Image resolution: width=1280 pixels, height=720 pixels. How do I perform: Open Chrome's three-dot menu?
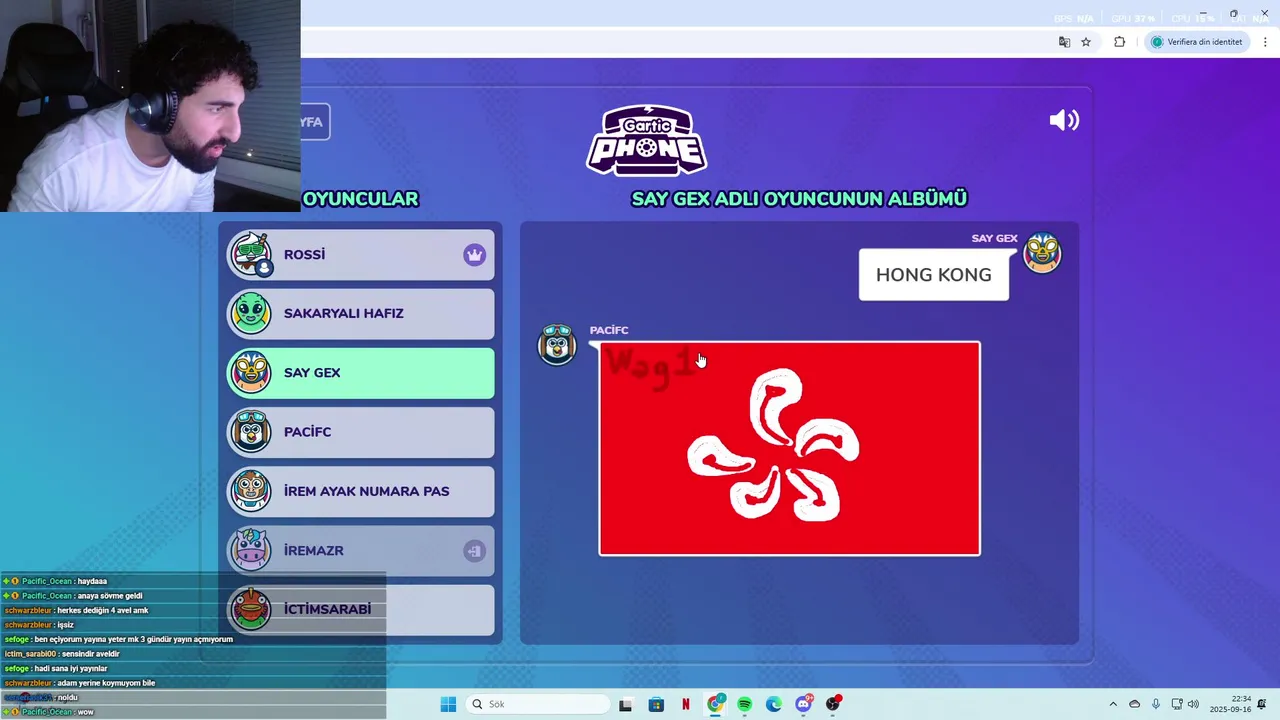click(1265, 42)
